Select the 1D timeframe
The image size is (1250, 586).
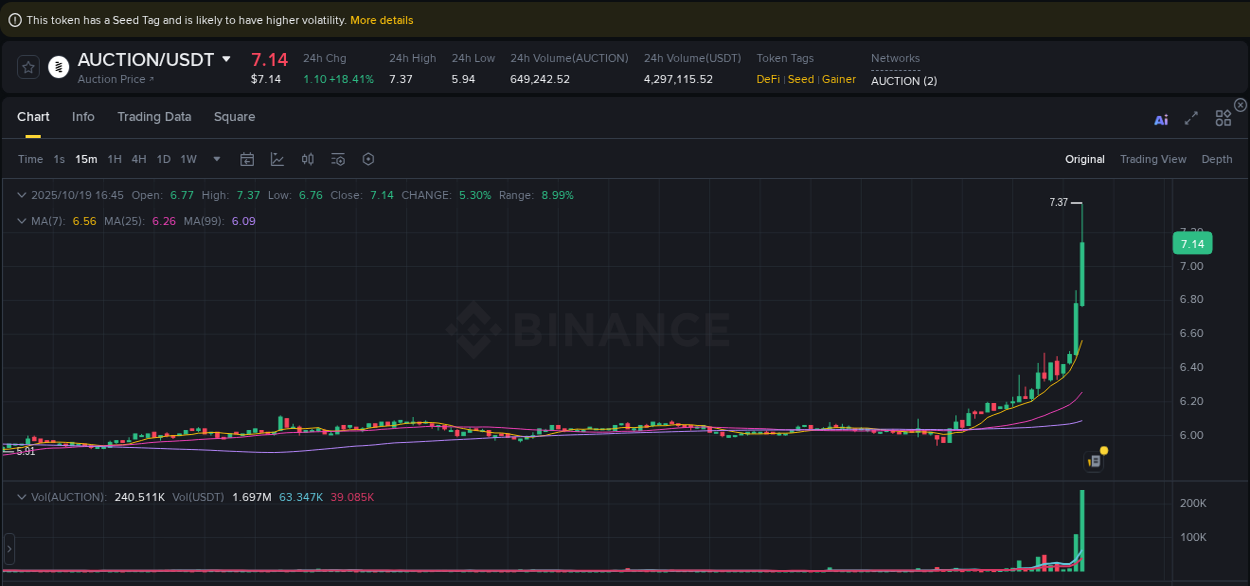pyautogui.click(x=163, y=159)
